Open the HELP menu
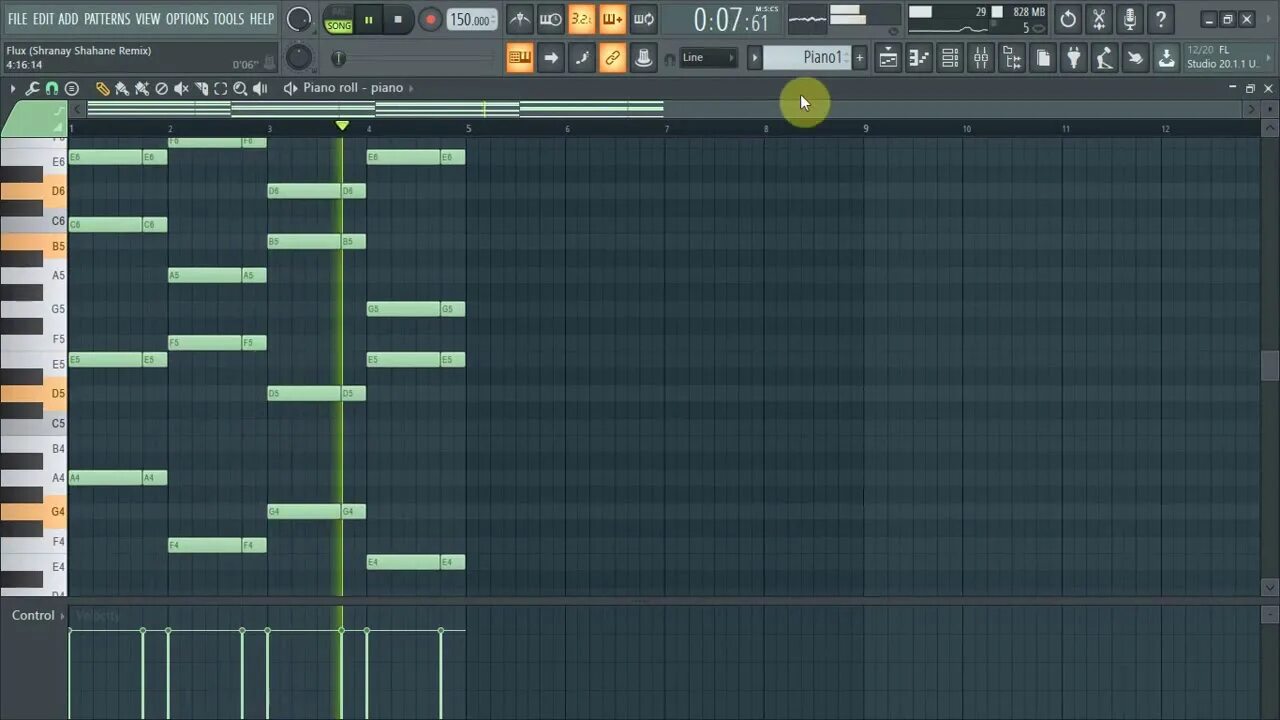1280x720 pixels. (261, 19)
